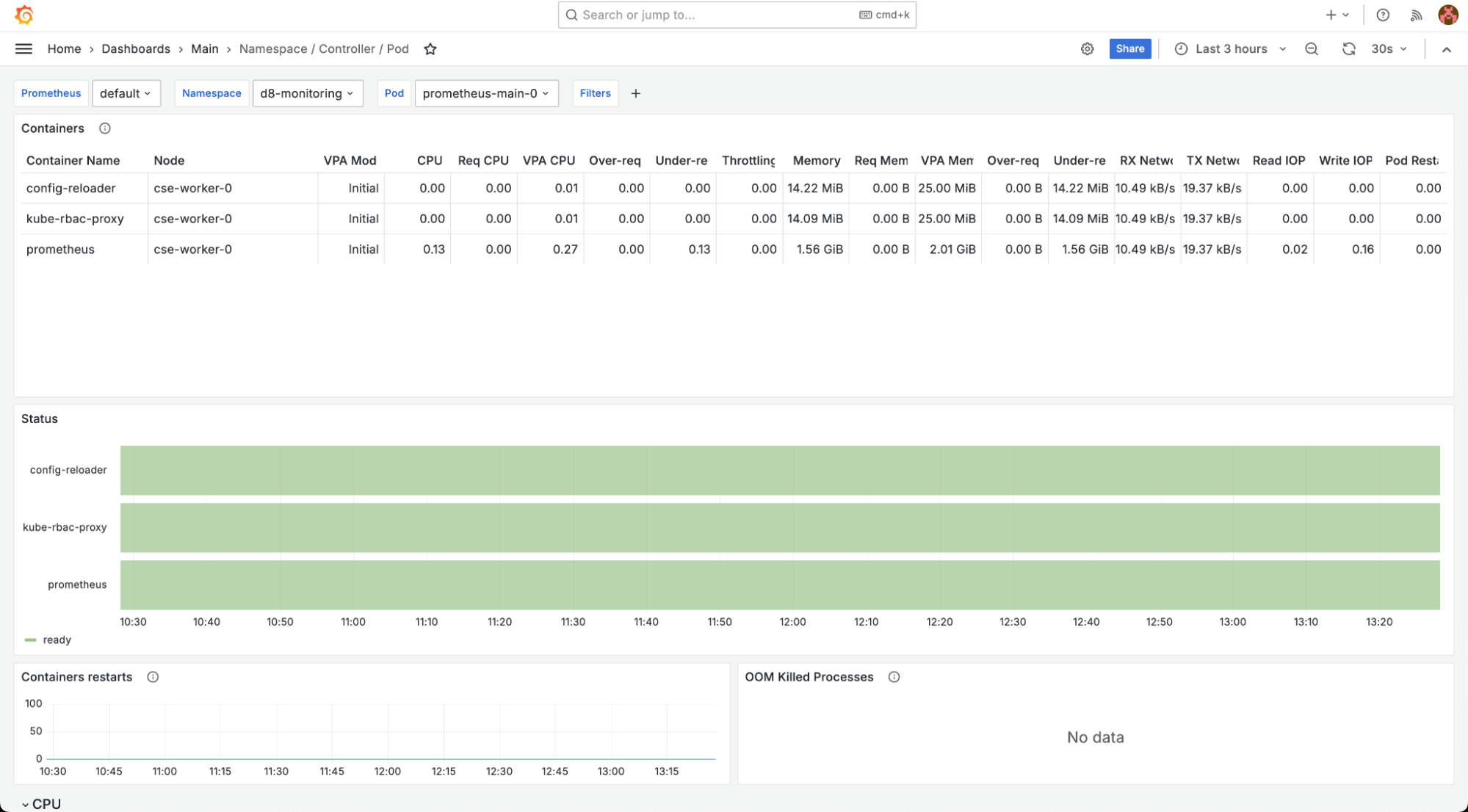The height and width of the screenshot is (812, 1468).
Task: Go to Dashboards breadcrumb
Action: pos(136,48)
